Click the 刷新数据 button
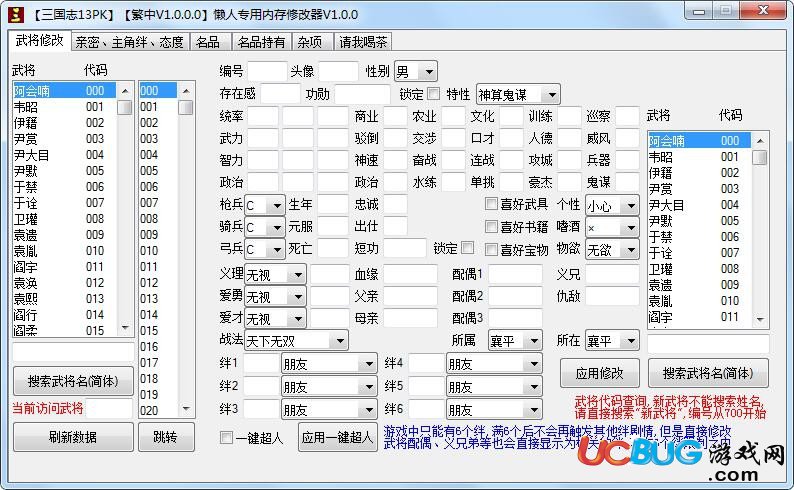Viewport: 794px width, 490px height. pyautogui.click(x=73, y=437)
